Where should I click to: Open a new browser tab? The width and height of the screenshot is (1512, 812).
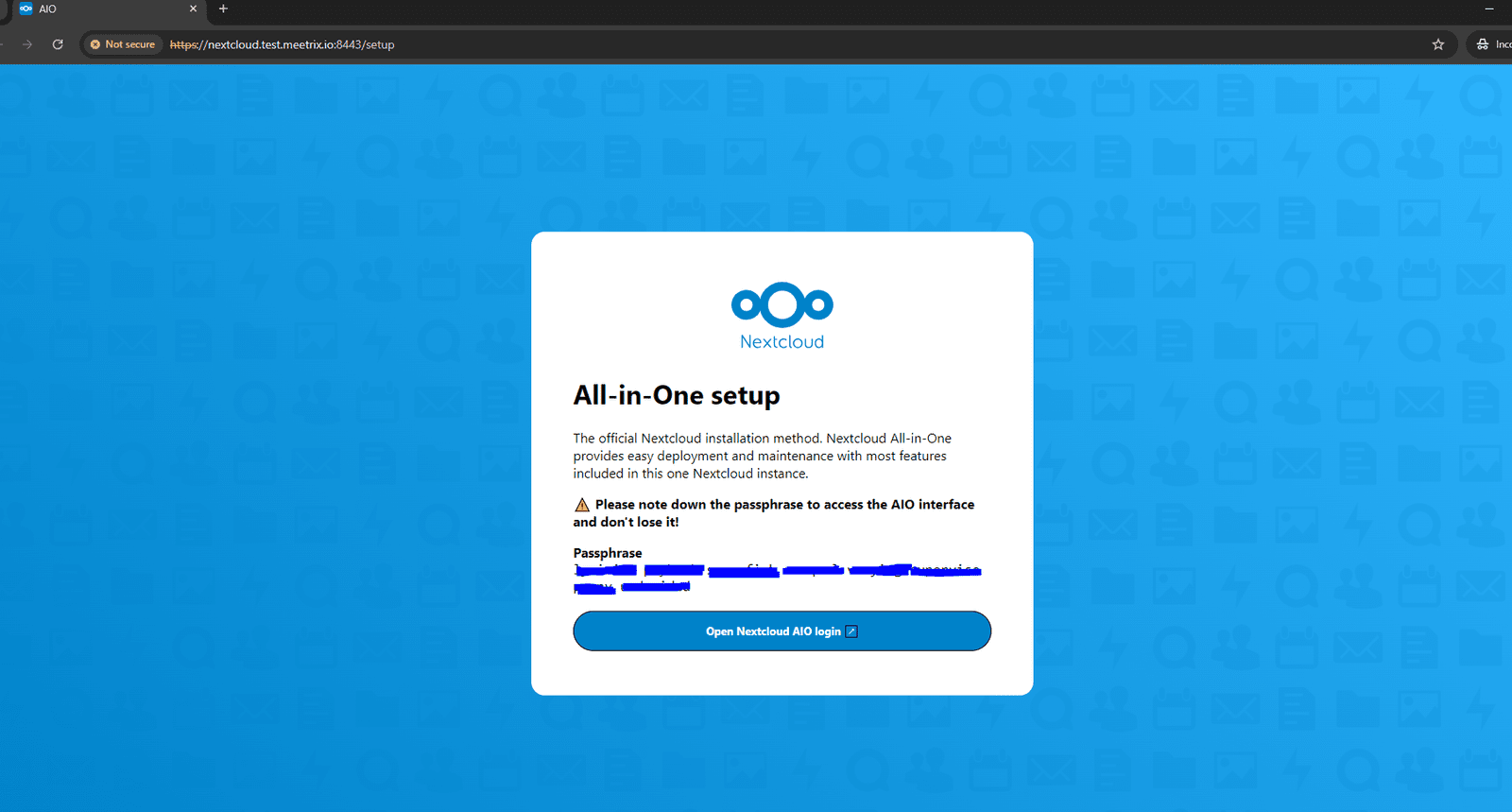tap(223, 9)
